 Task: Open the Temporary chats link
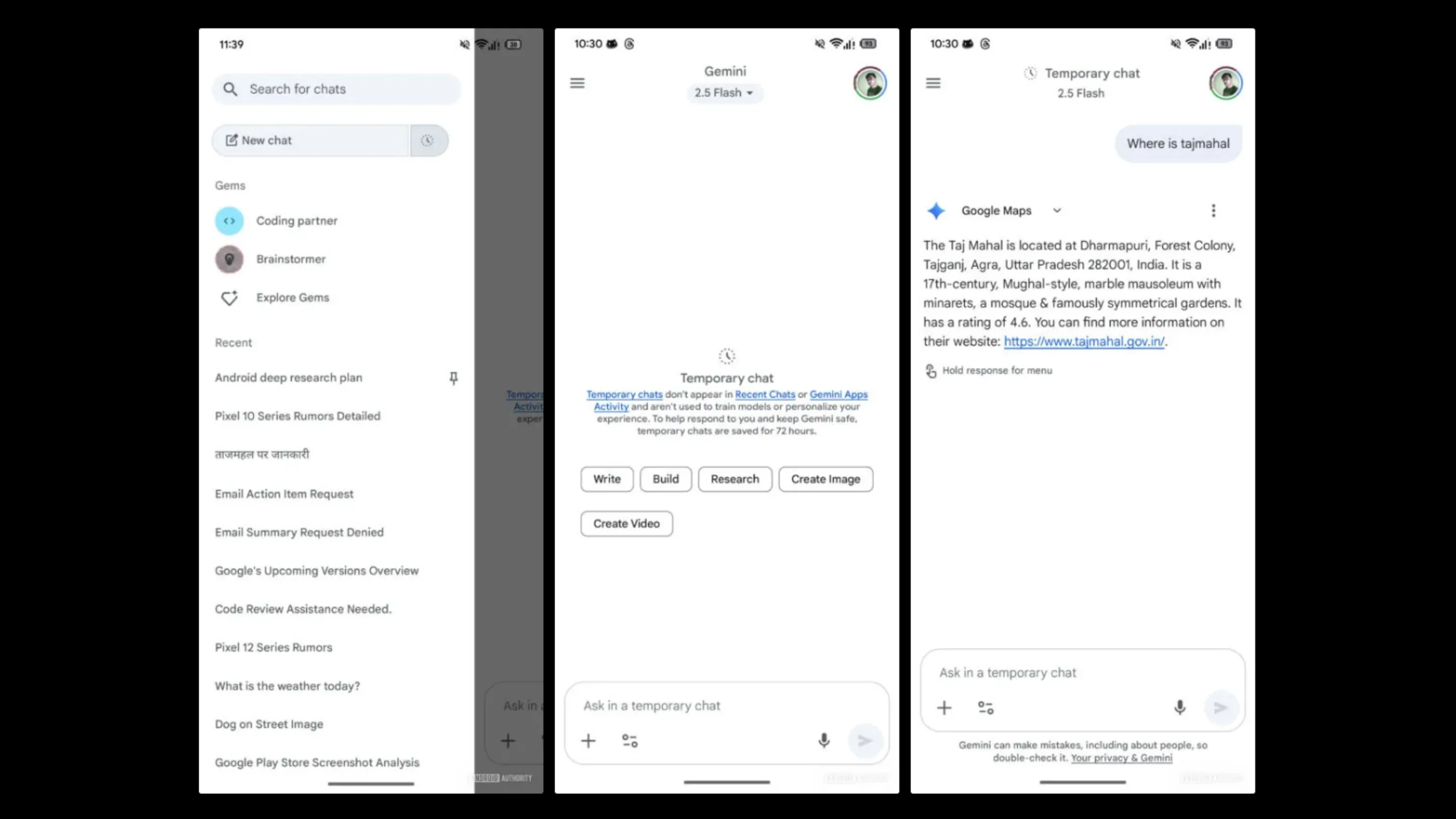[624, 394]
